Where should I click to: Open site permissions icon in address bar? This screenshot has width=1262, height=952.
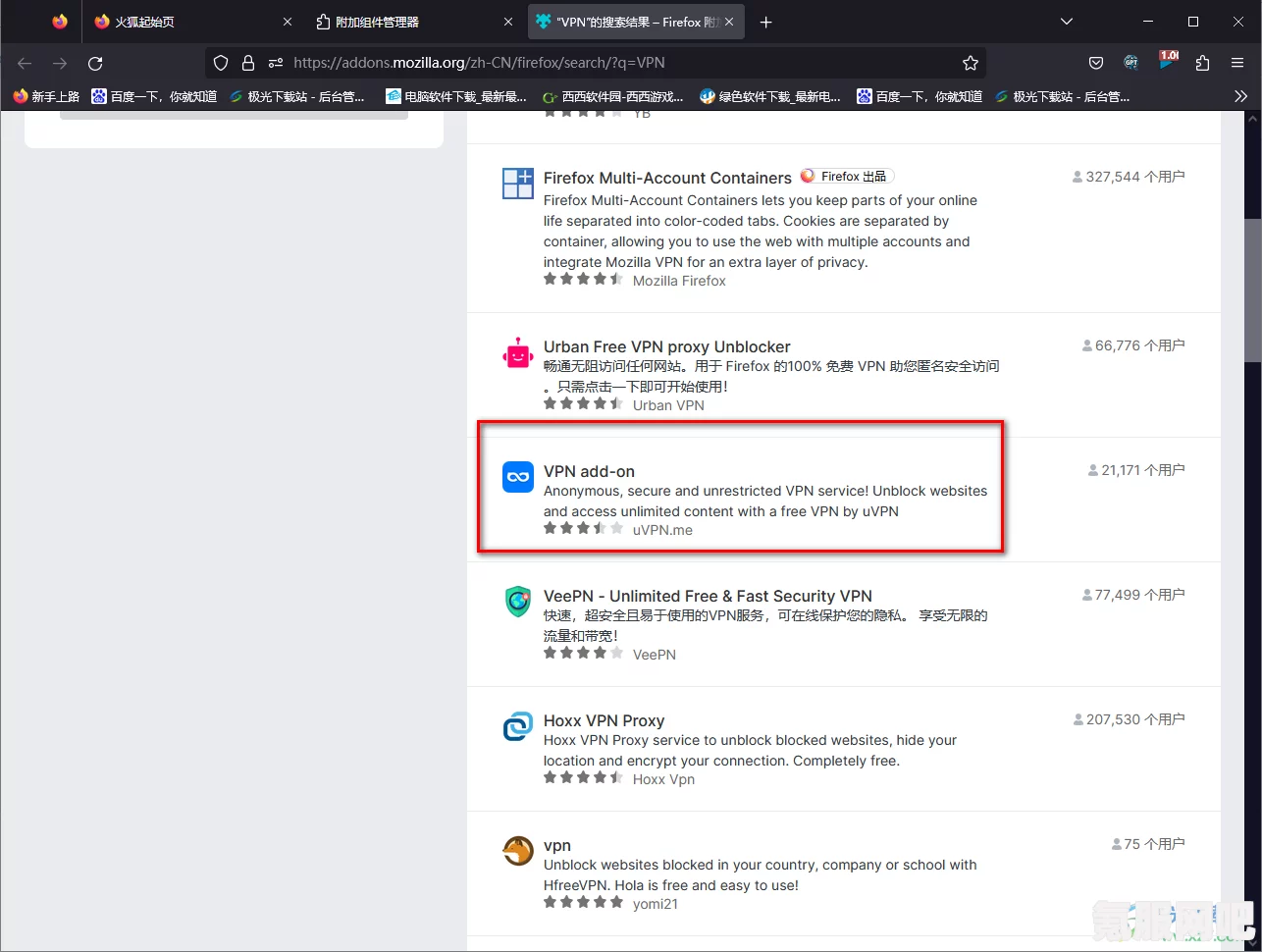[276, 63]
